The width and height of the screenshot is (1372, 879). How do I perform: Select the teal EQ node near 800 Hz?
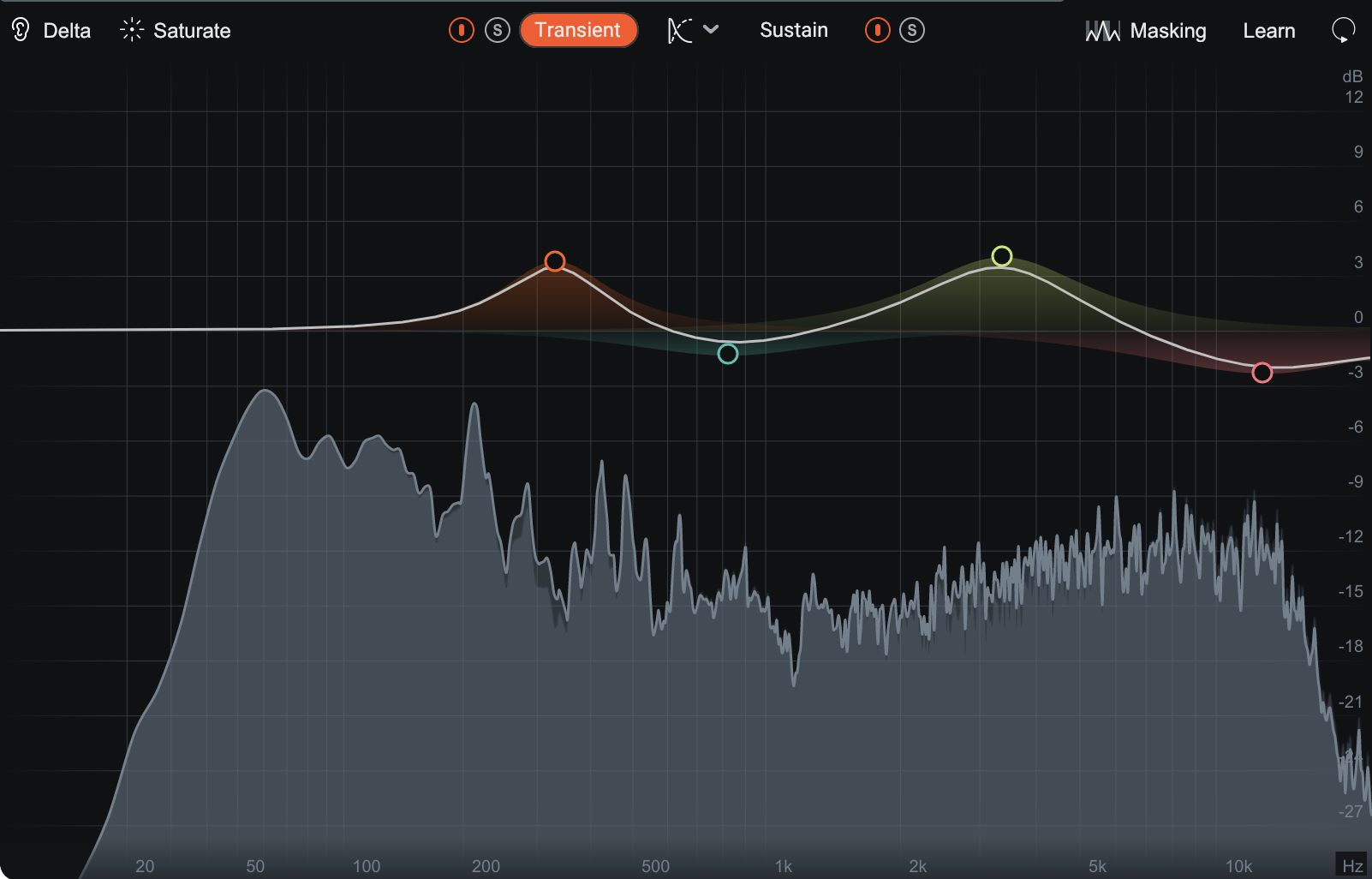(x=728, y=354)
